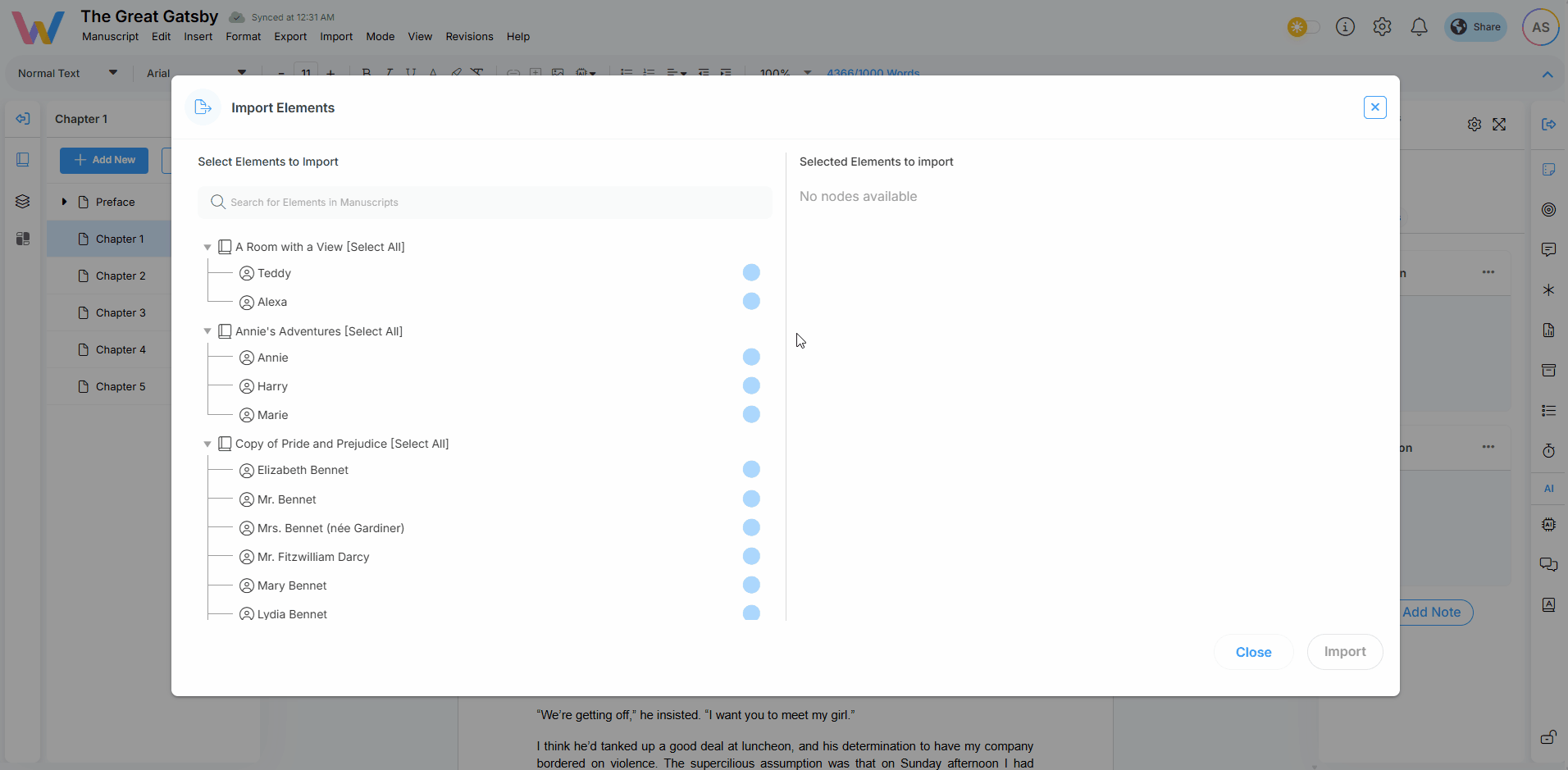Click the Search for Elements field
Viewport: 1568px width, 770px height.
click(492, 203)
